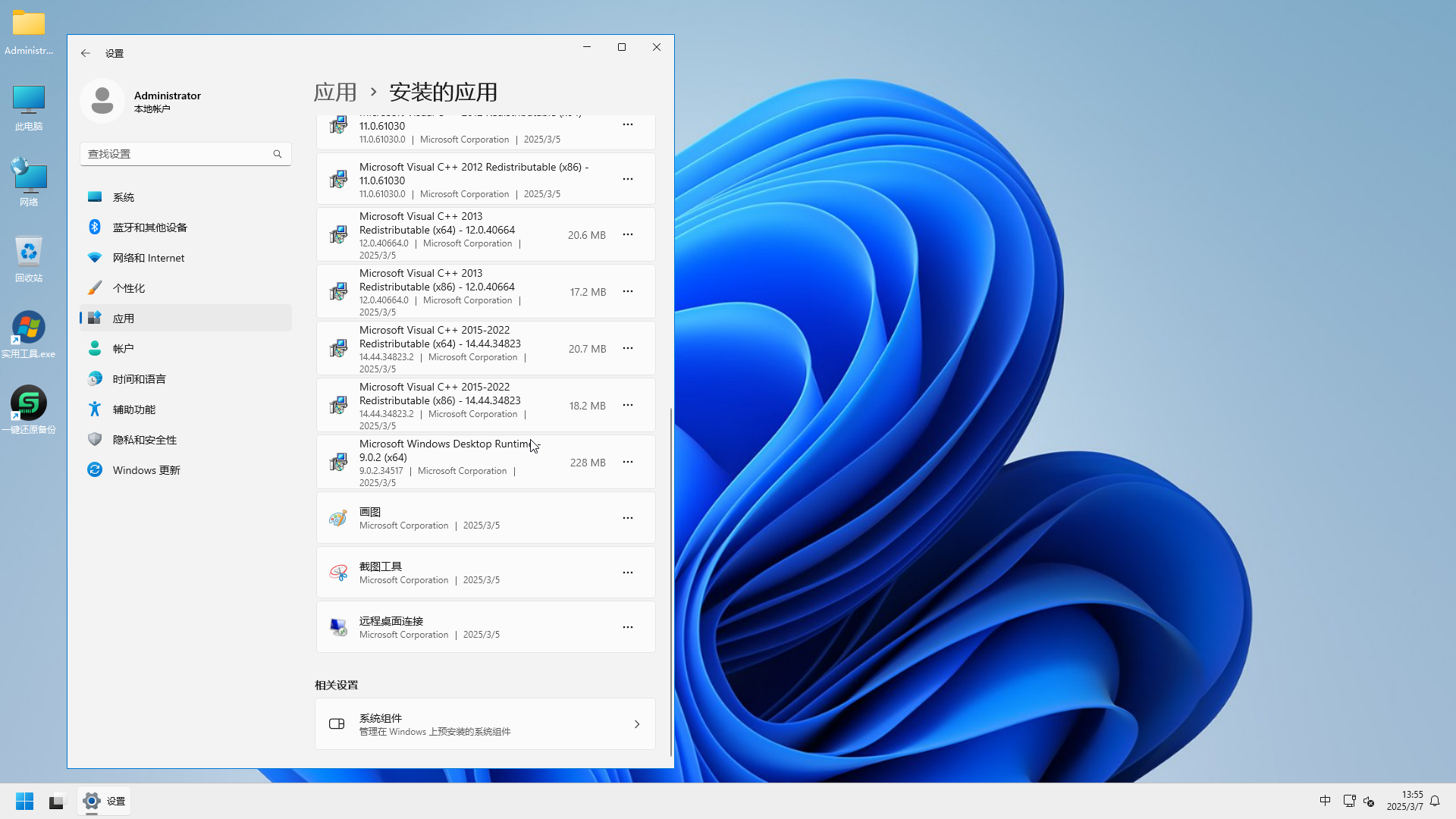1456x819 pixels.
Task: Select 系统 in Settings sidebar
Action: pos(186,197)
